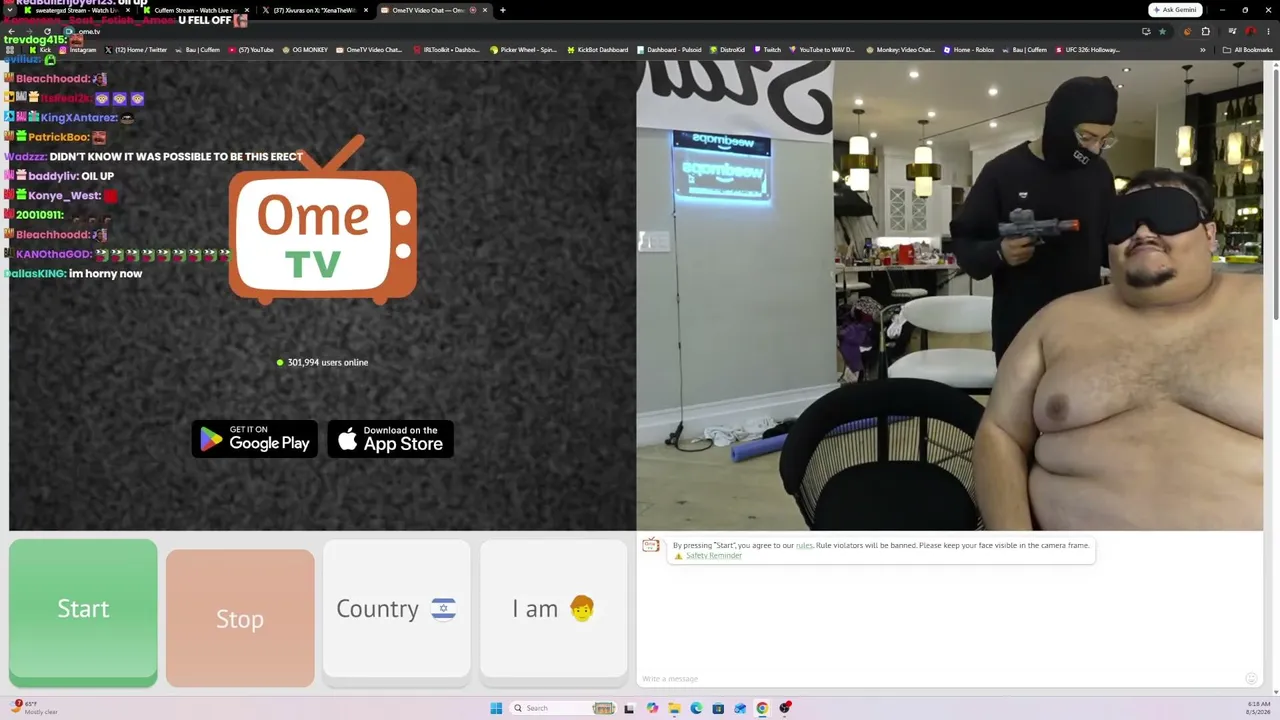Open the Picker Wheel bookmark

coord(523,50)
